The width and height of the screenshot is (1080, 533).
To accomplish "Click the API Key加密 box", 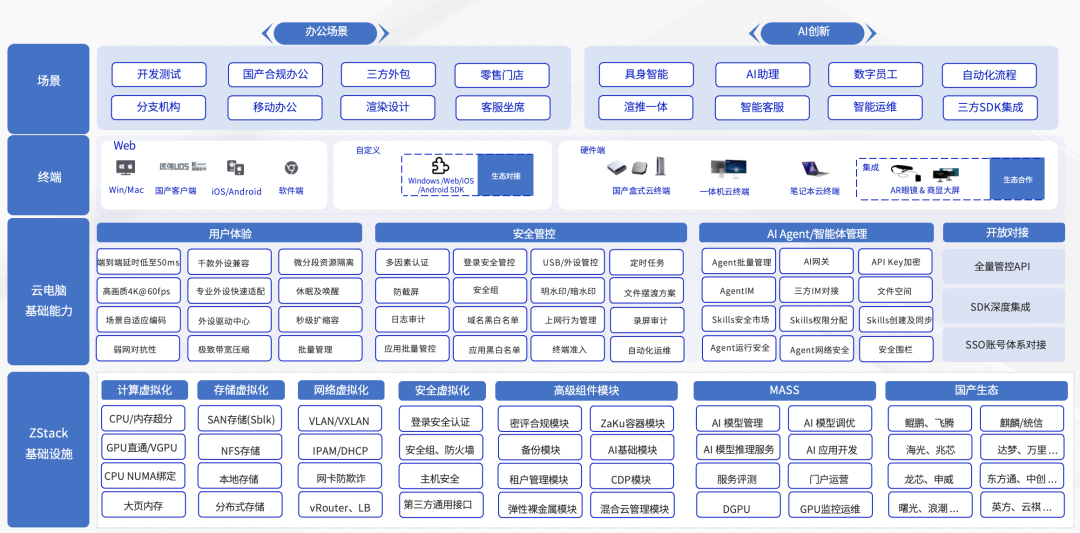I will (895, 262).
